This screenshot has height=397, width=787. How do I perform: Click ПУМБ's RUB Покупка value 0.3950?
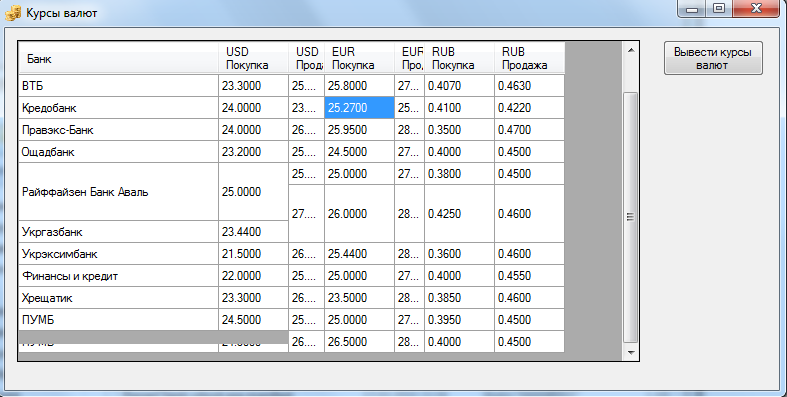point(459,320)
